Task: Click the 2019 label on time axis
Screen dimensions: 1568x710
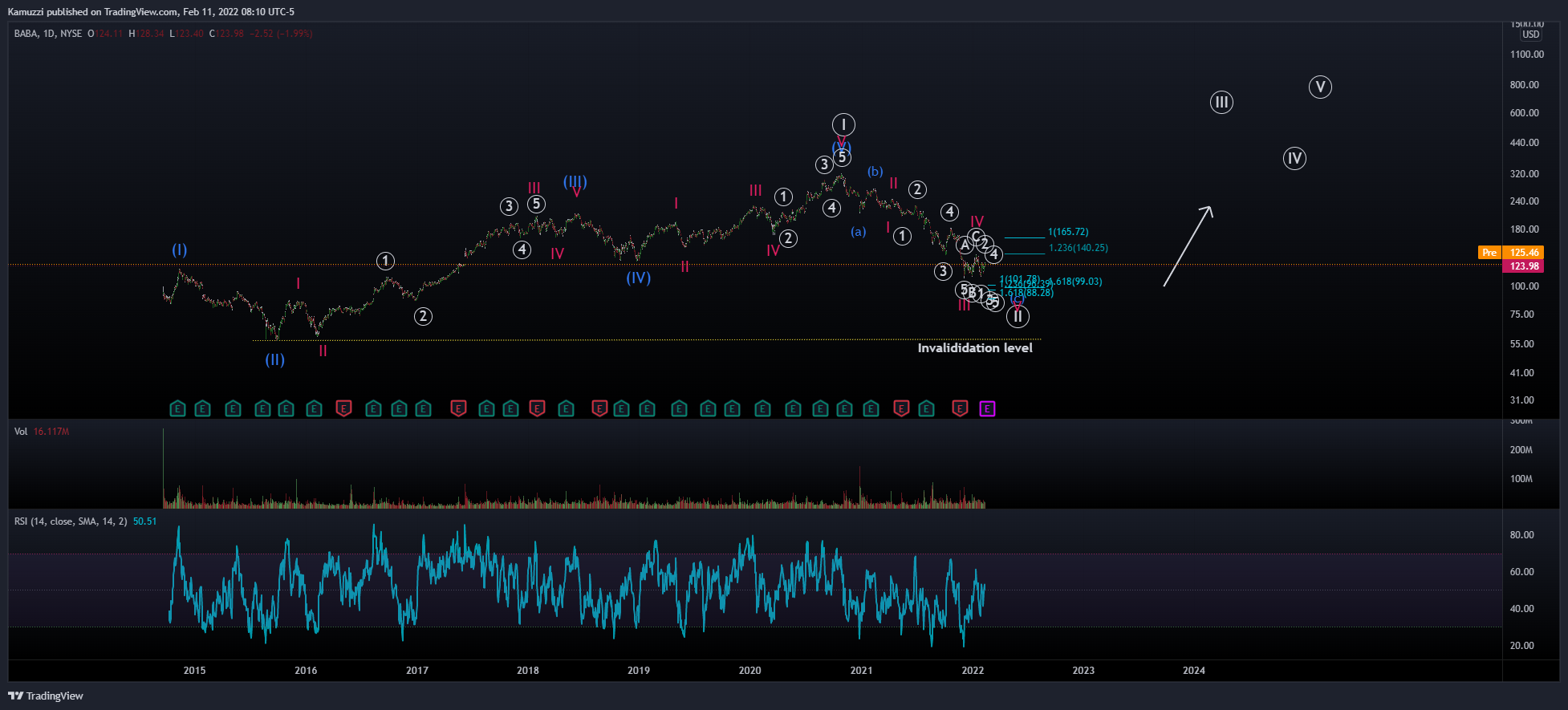Action: tap(639, 671)
